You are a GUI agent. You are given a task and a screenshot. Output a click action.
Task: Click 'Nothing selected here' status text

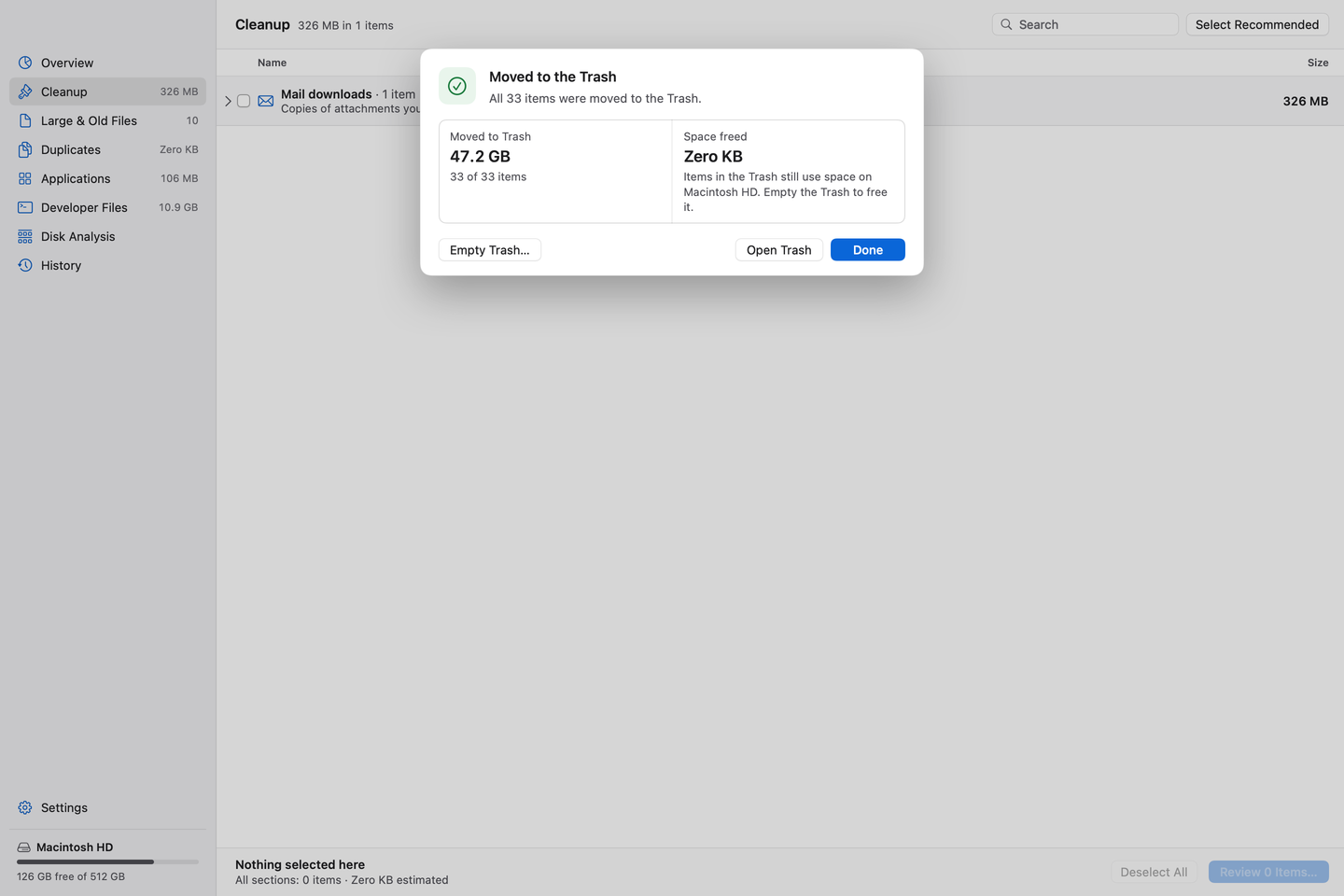tap(301, 864)
